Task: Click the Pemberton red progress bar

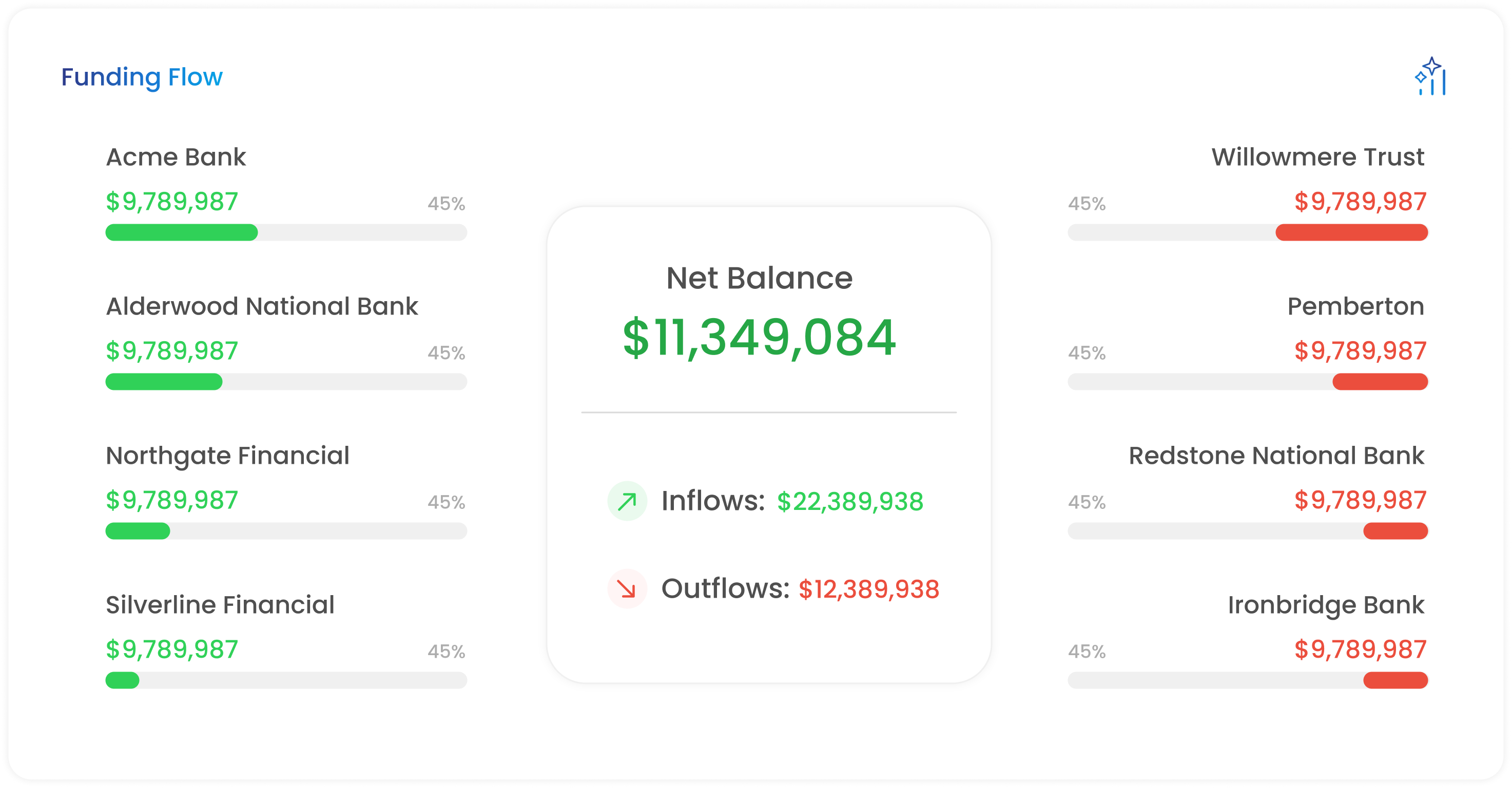Action: [1380, 382]
